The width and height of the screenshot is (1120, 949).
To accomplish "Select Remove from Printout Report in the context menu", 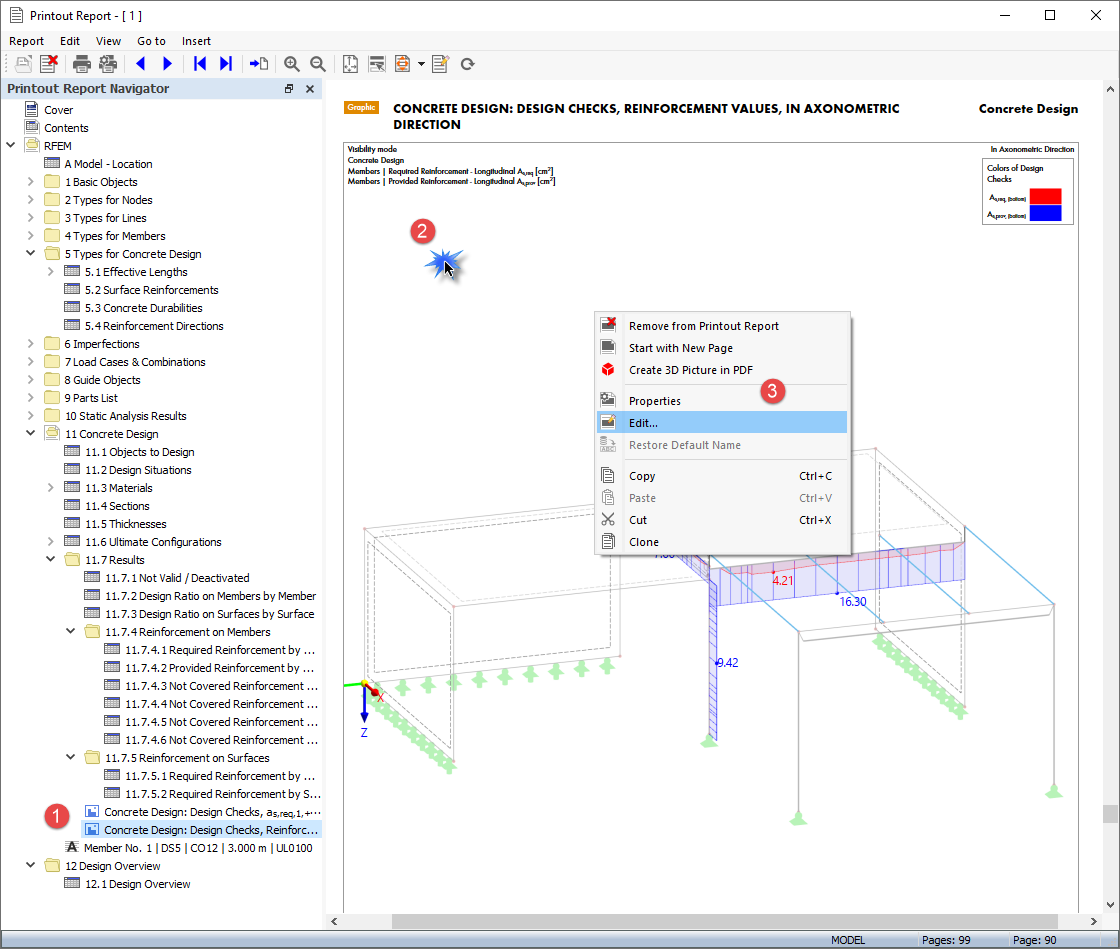I will click(x=703, y=326).
